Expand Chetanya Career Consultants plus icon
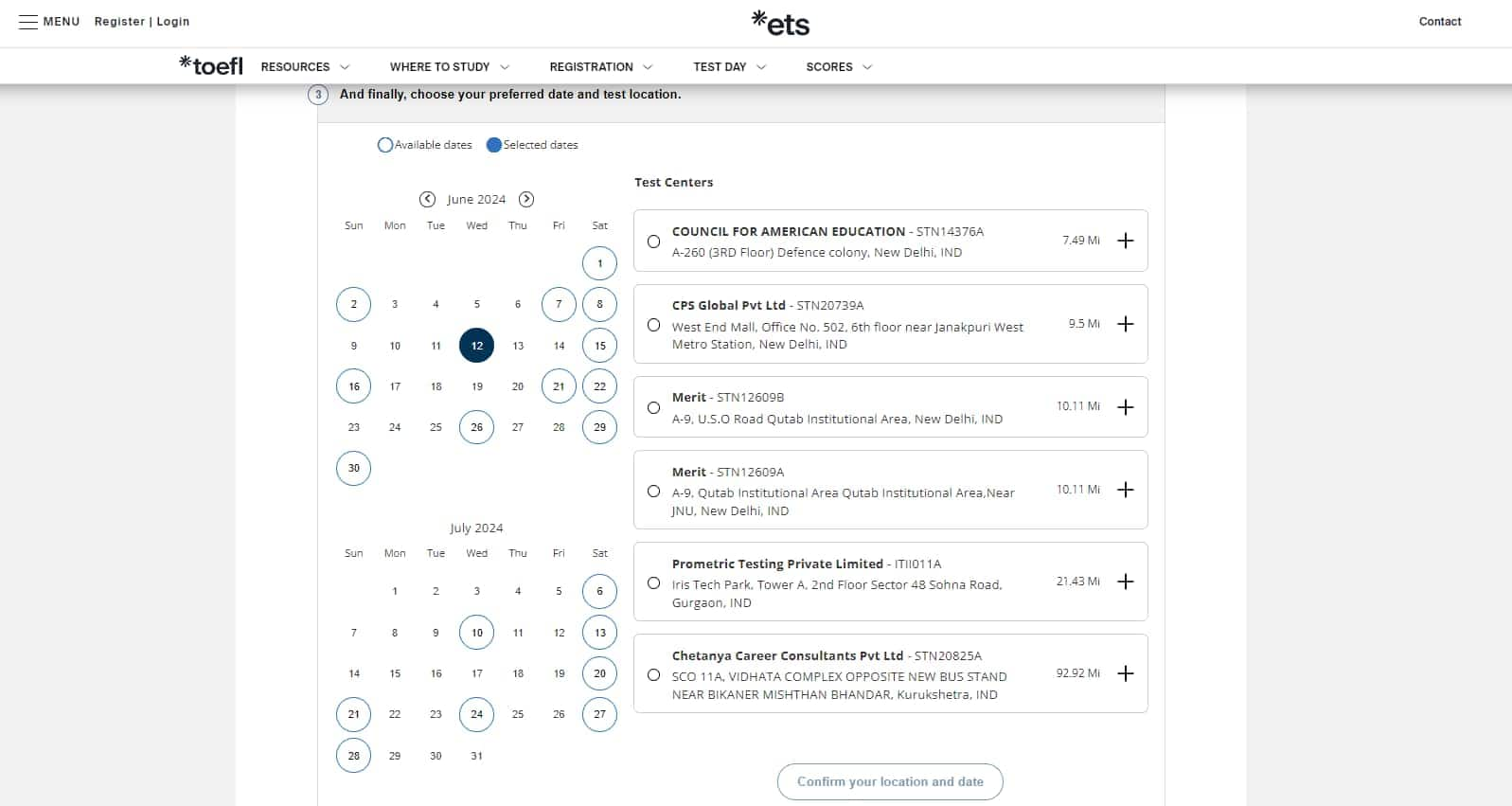Screen dimensions: 1512x806 (x=1125, y=673)
